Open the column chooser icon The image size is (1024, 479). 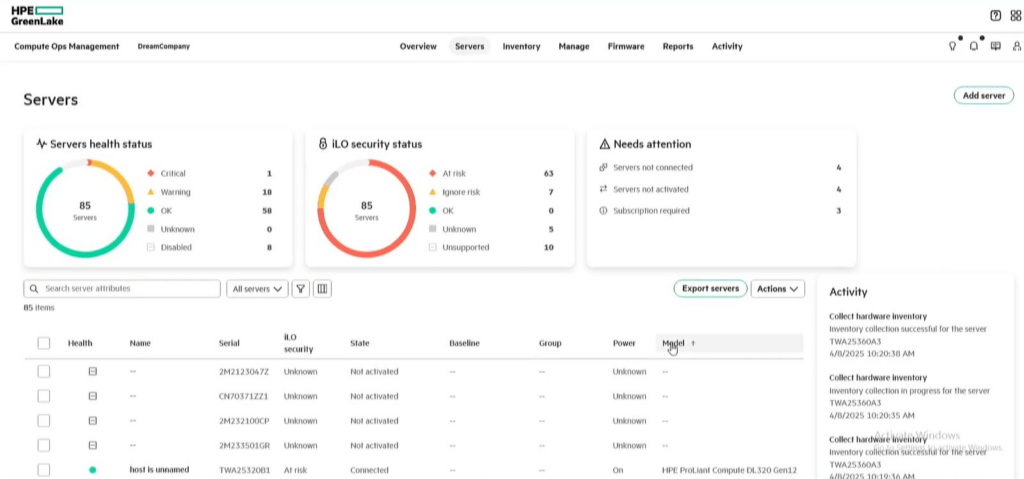pyautogui.click(x=322, y=289)
